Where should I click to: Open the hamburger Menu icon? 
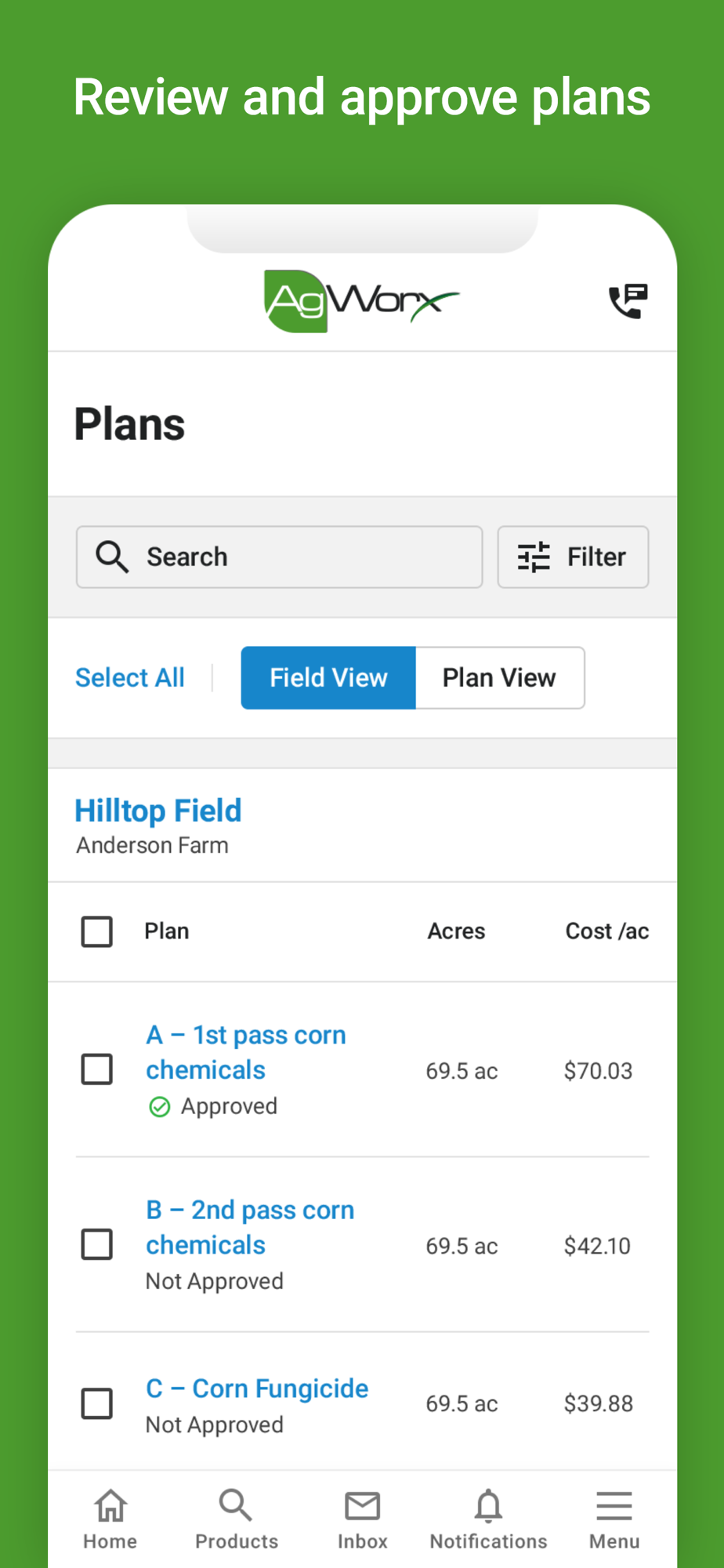tap(614, 1505)
